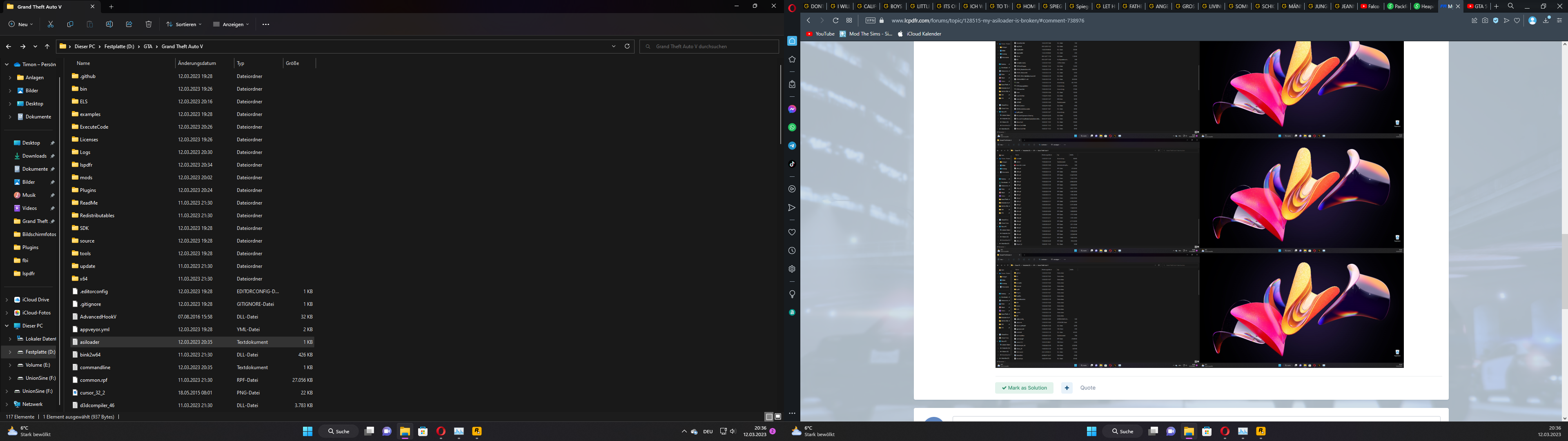1568x441 pixels.
Task: Click the Quote link under the post
Action: [x=1087, y=388]
